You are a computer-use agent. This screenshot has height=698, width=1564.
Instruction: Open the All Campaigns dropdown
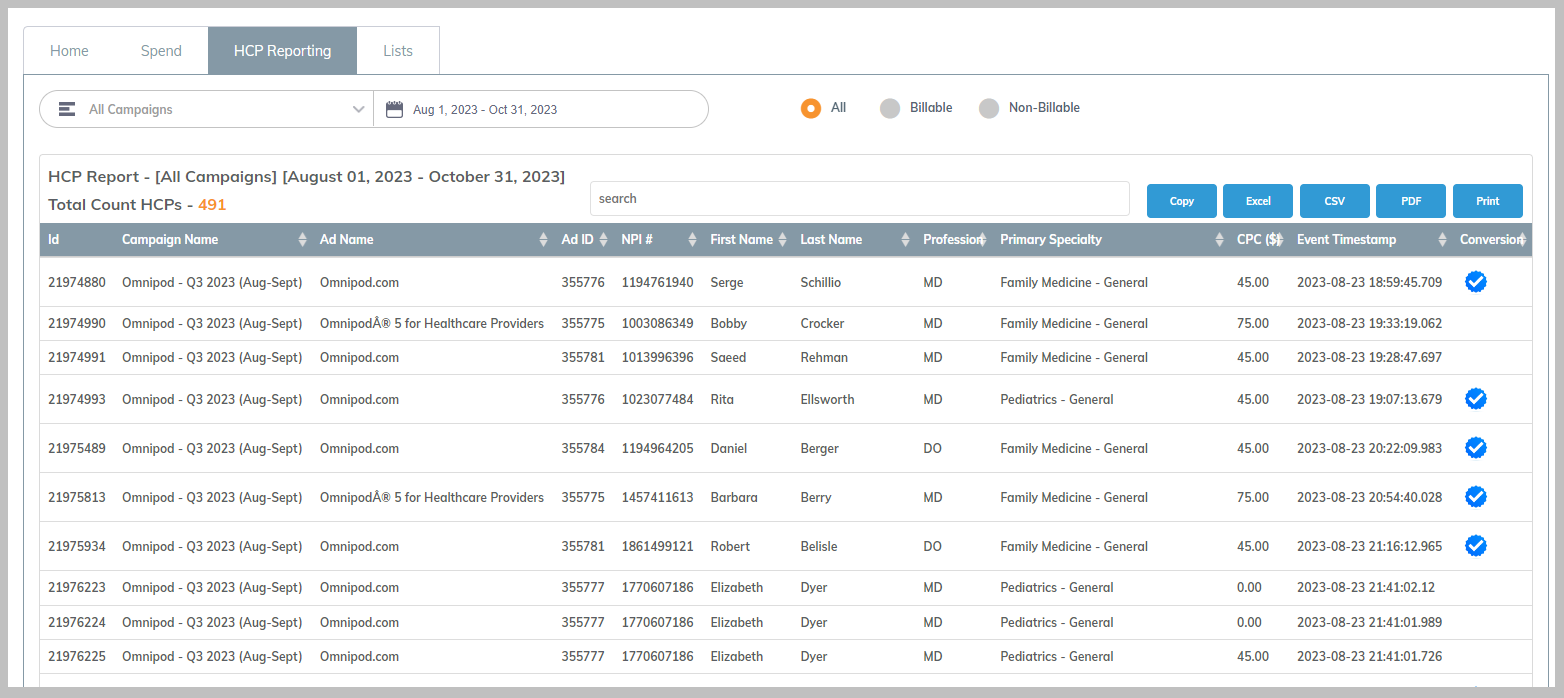click(x=206, y=109)
